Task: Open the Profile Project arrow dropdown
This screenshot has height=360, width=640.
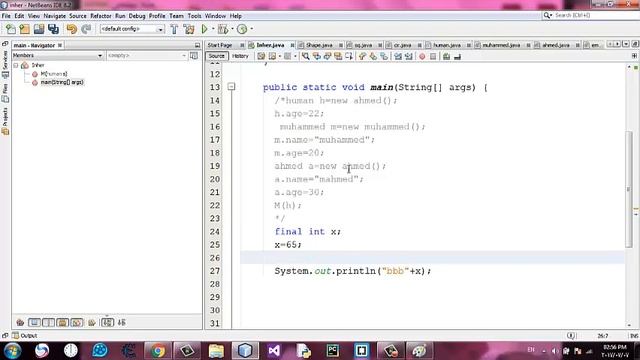Action: pyautogui.click(x=251, y=29)
